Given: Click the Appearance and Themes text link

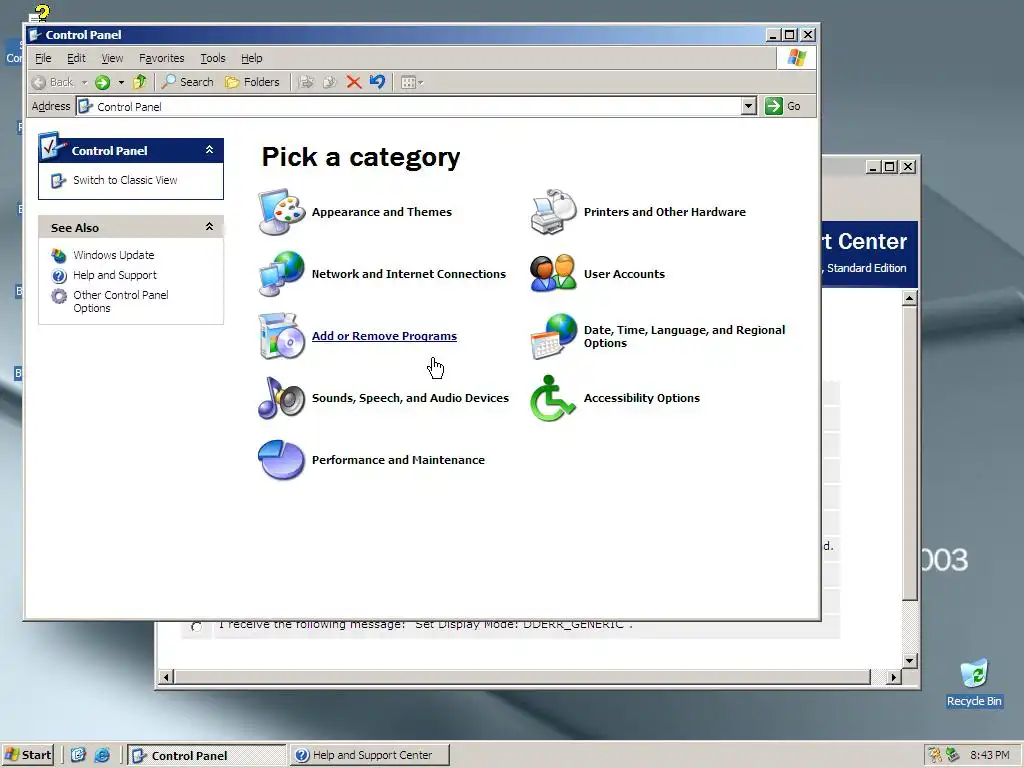Looking at the screenshot, I should pos(381,212).
